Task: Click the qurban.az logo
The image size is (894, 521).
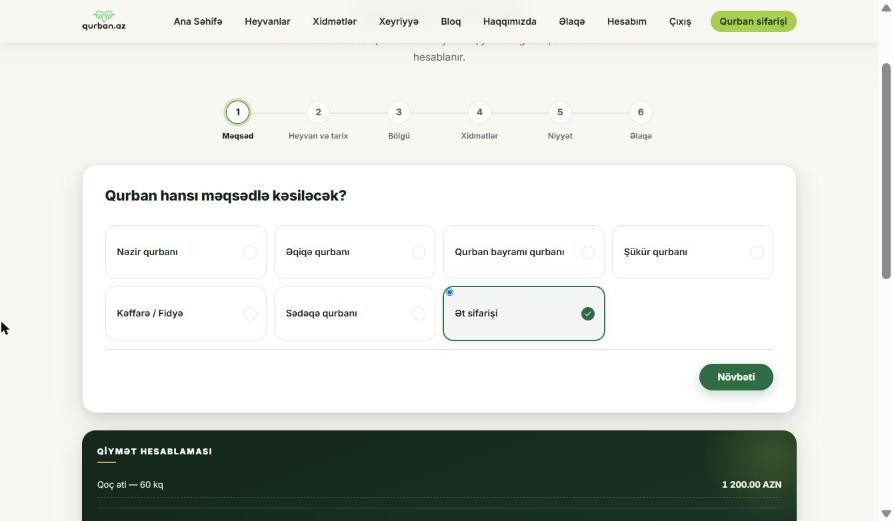Action: (x=104, y=21)
